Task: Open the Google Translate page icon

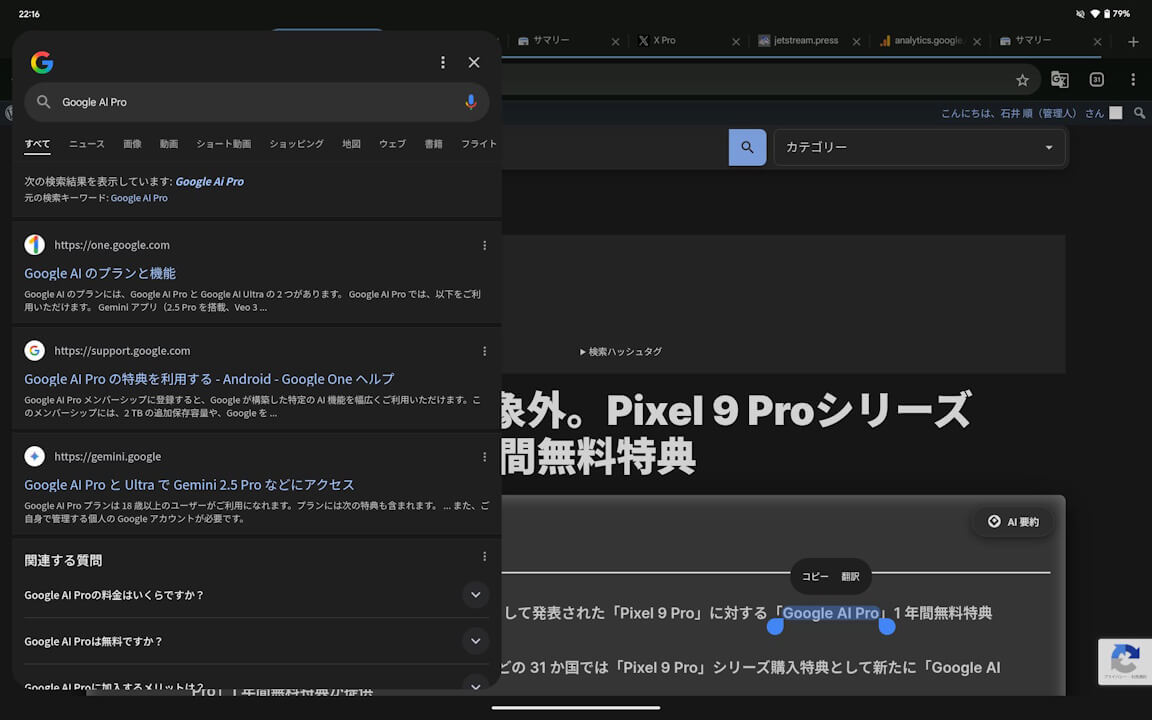Action: tap(1059, 79)
